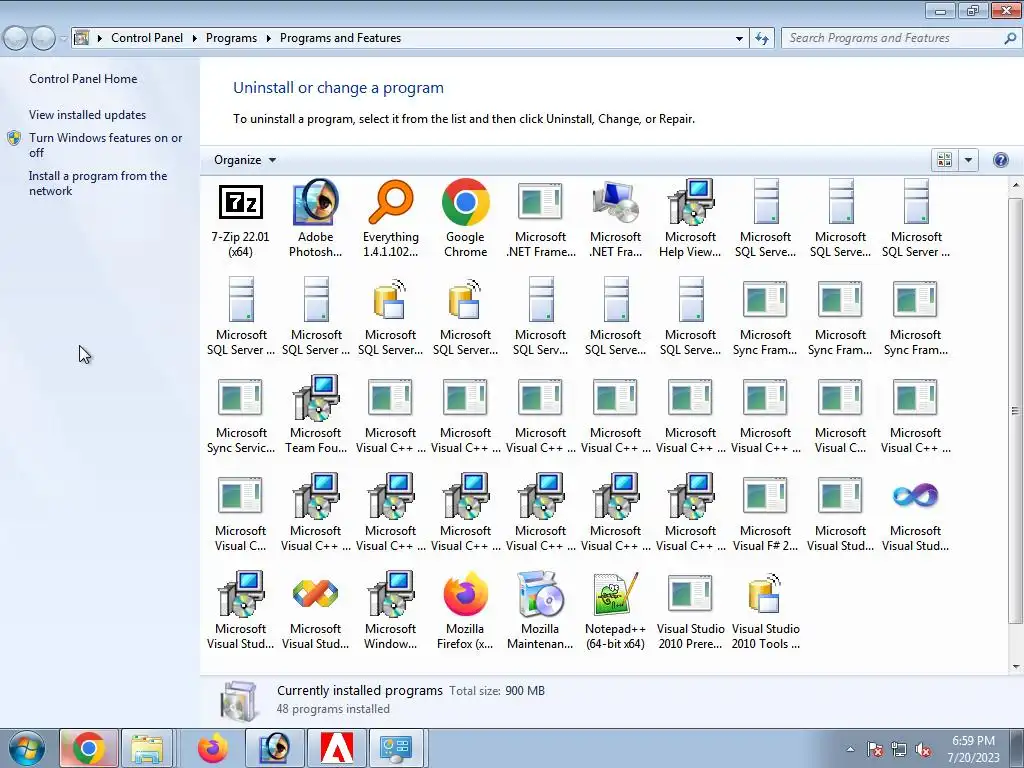Click the Forward navigation button
Image resolution: width=1024 pixels, height=768 pixels.
click(43, 39)
